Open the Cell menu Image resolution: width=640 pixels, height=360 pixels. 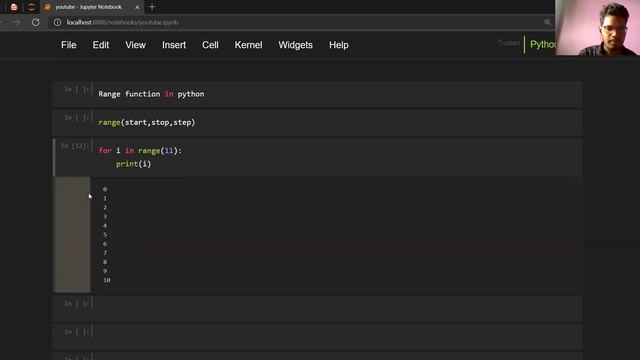click(210, 45)
